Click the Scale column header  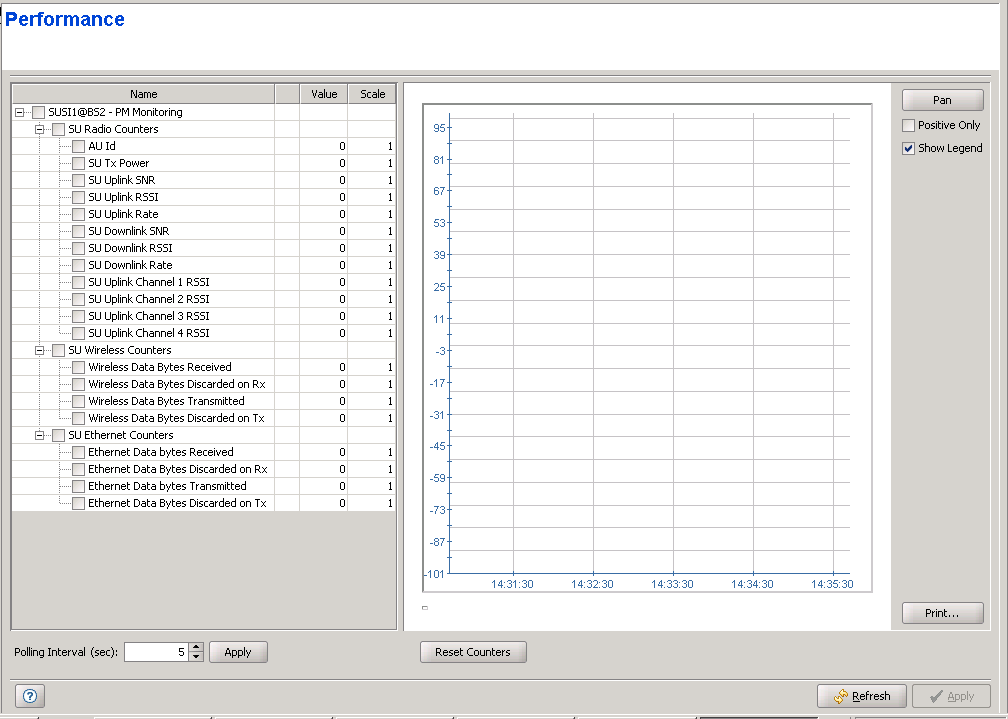tap(372, 94)
